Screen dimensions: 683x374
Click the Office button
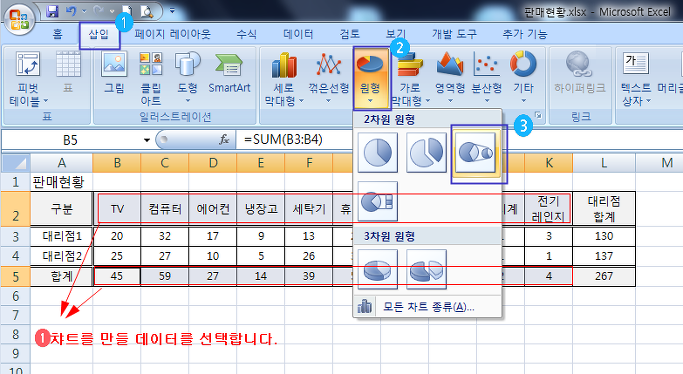(19, 19)
